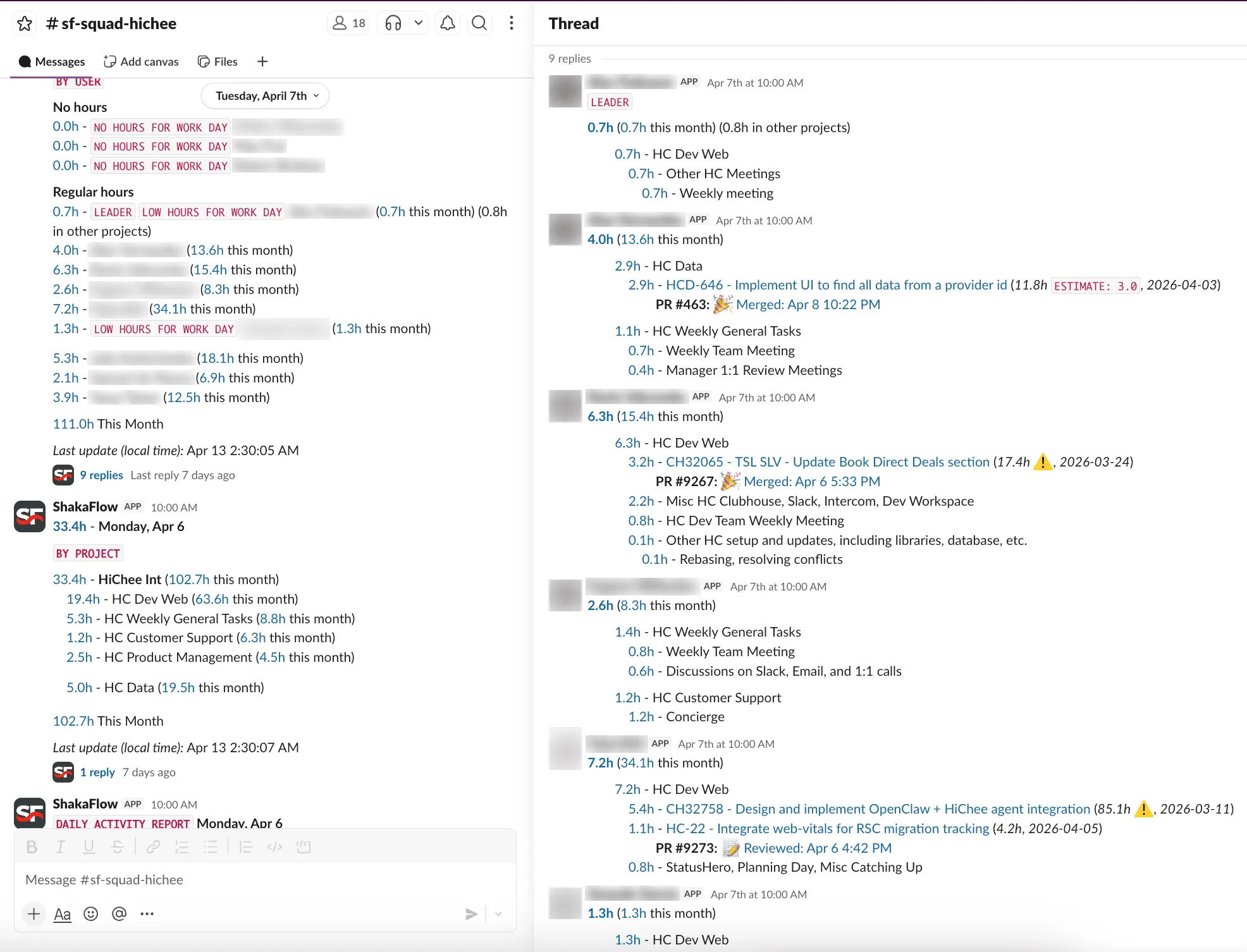The image size is (1247, 952).
Task: Insert a link from composer toolbar
Action: point(153,847)
